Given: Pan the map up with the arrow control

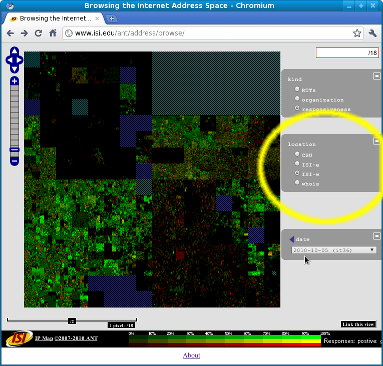Looking at the screenshot, I should [x=14, y=52].
